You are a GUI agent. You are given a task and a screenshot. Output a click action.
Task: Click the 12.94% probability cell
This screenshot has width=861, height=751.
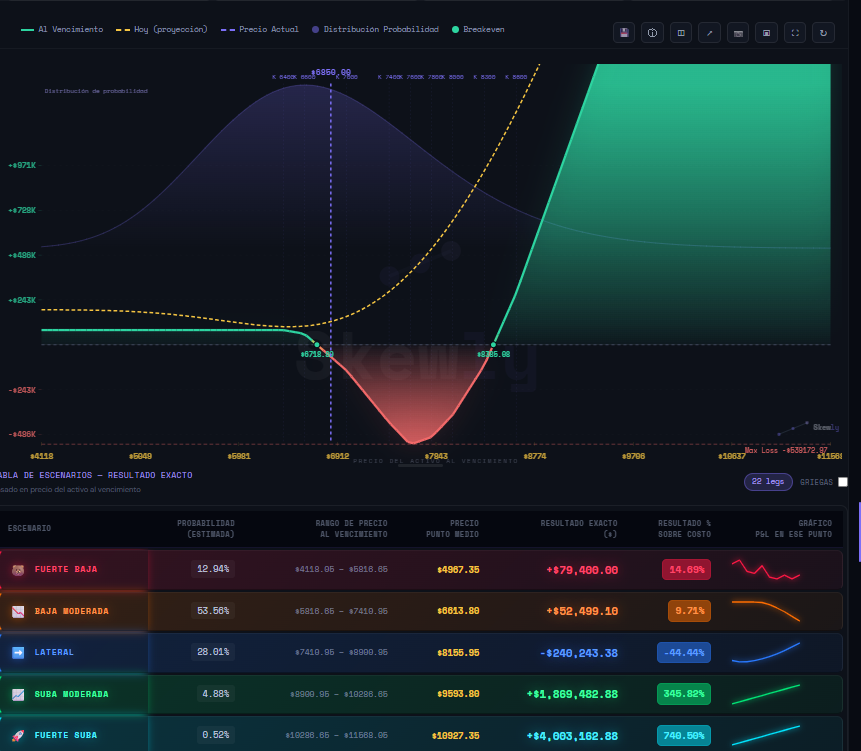click(213, 569)
